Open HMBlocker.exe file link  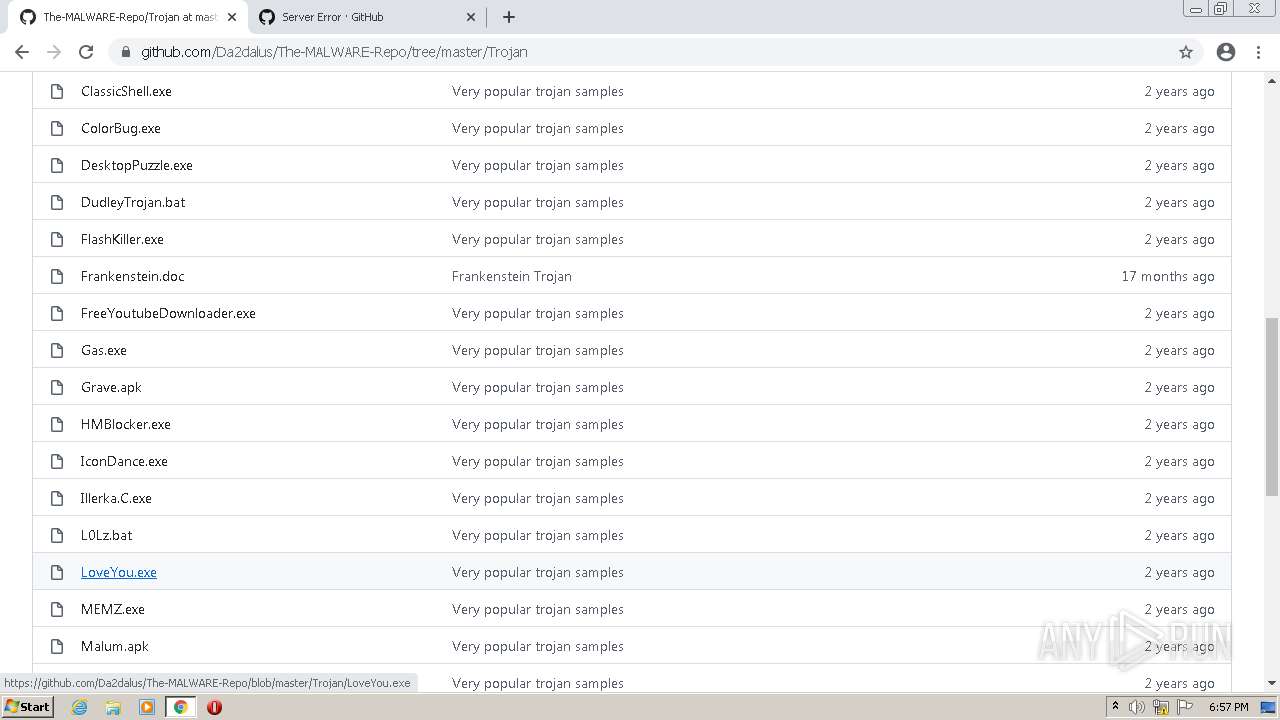[126, 424]
